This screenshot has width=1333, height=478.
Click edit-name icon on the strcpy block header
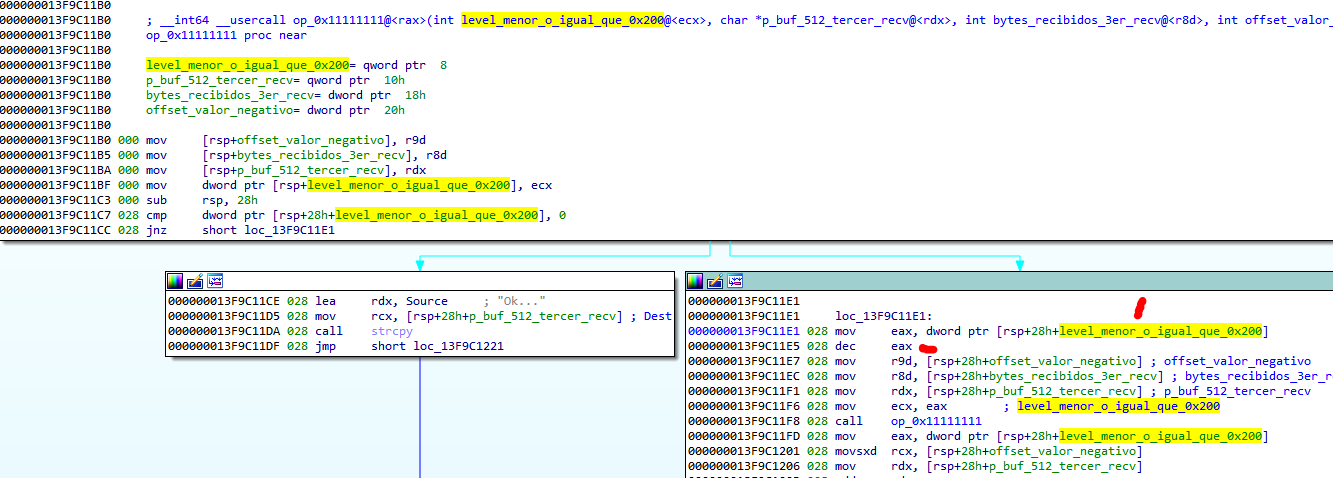click(195, 281)
